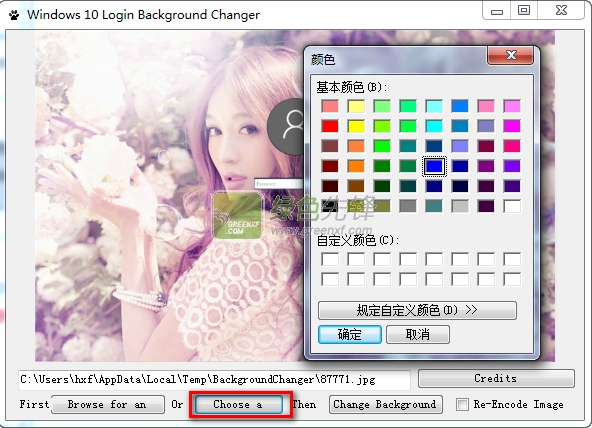The height and width of the screenshot is (428, 592).
Task: Pick the light gray swatch in the bottom row
Action: (x=460, y=206)
